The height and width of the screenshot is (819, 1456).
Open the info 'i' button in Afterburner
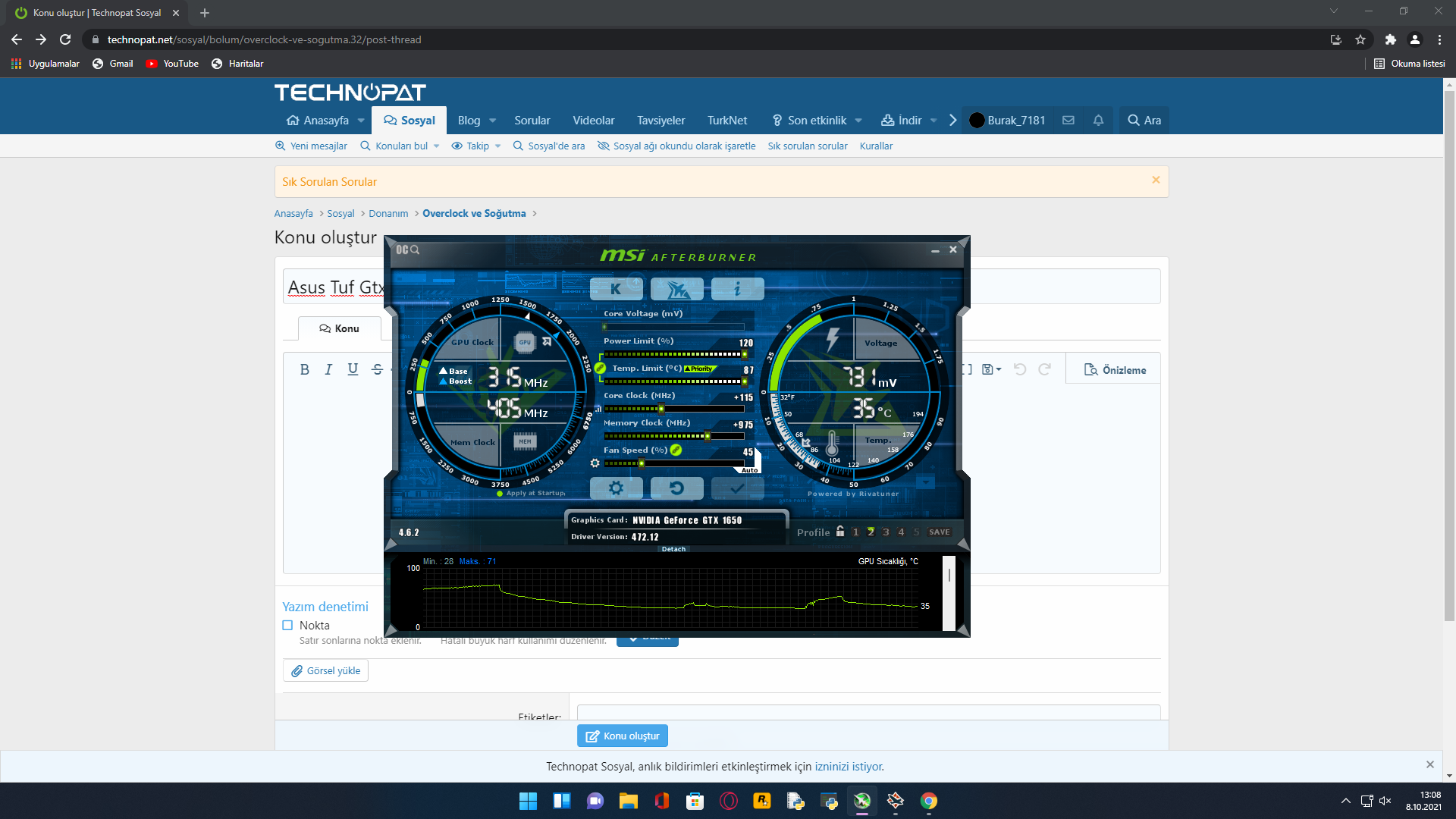(x=736, y=289)
